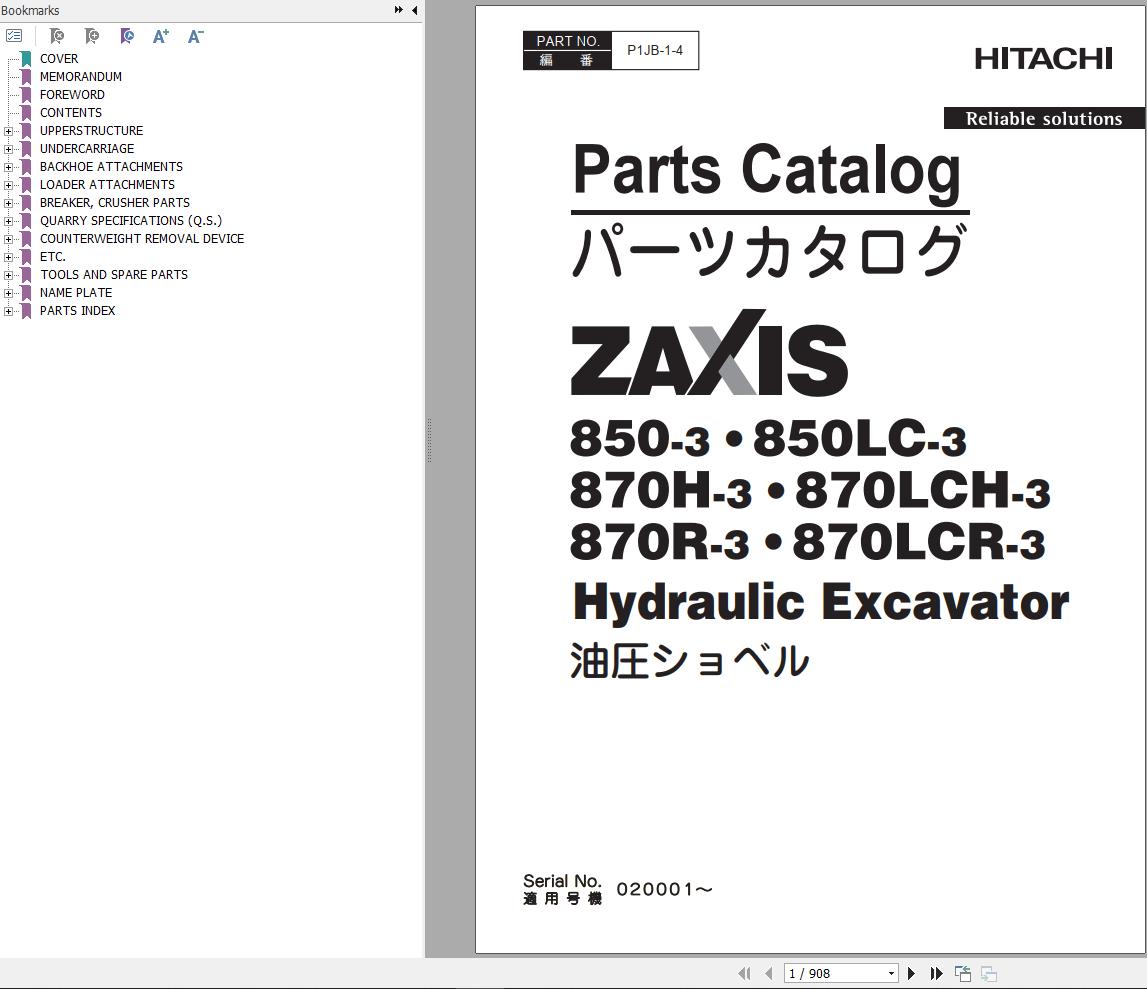Go to the next page arrow
The image size is (1147, 989).
911,973
